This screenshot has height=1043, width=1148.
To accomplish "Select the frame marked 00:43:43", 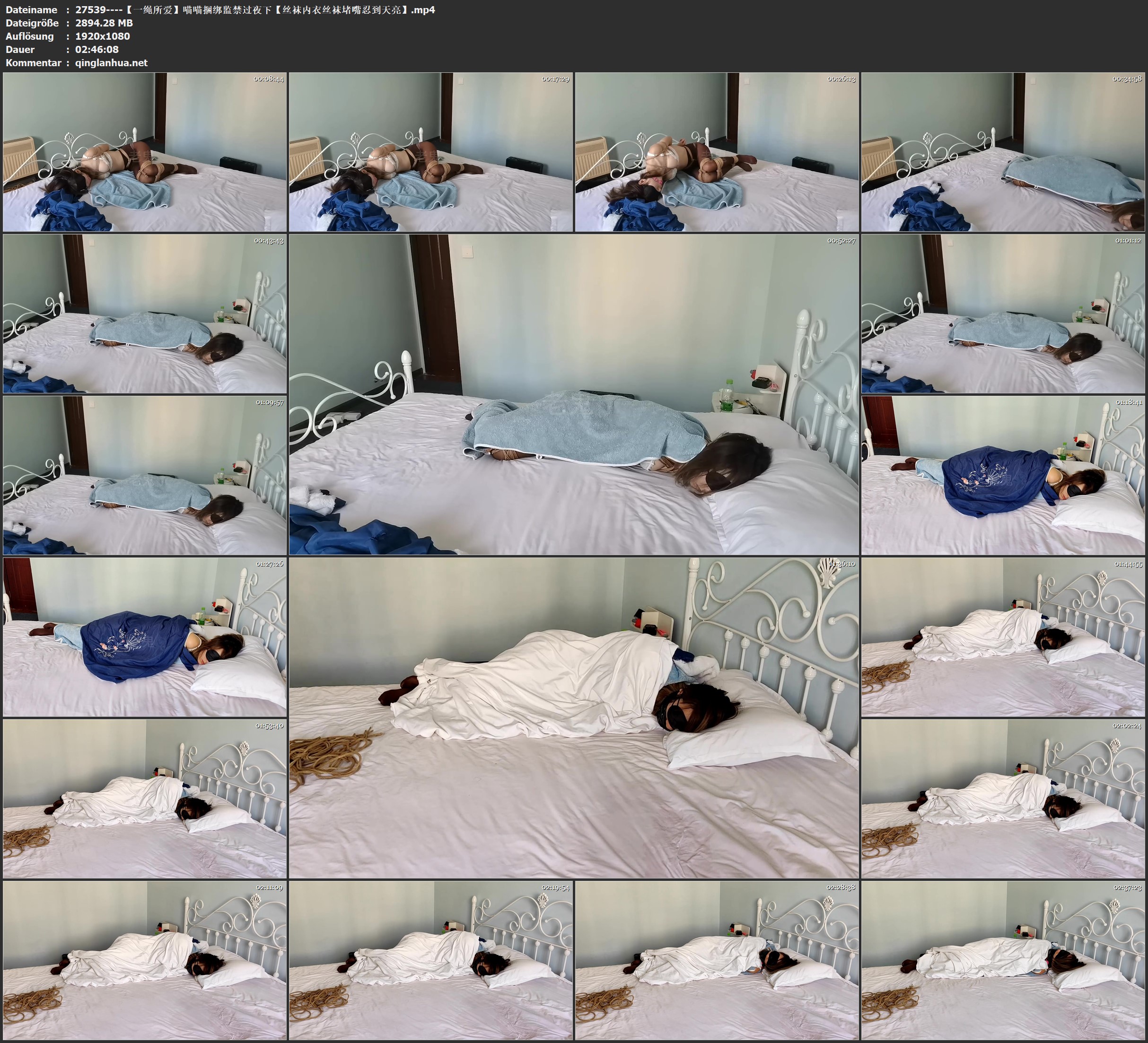I will tap(145, 313).
